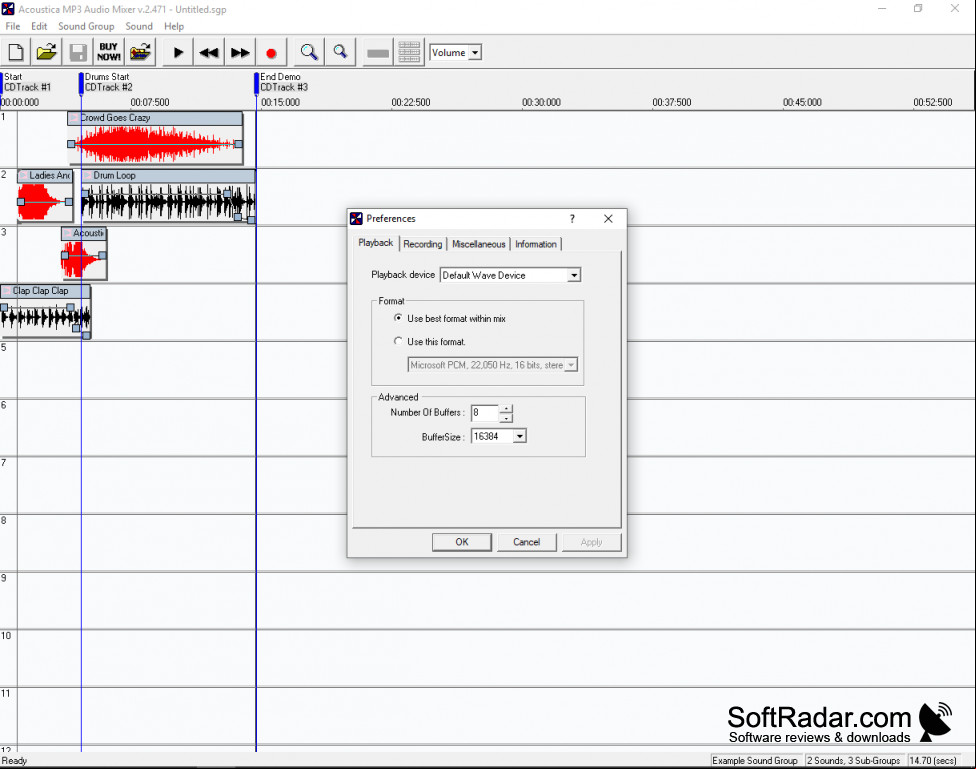
Task: Zoom out with small magnifier
Action: click(340, 52)
